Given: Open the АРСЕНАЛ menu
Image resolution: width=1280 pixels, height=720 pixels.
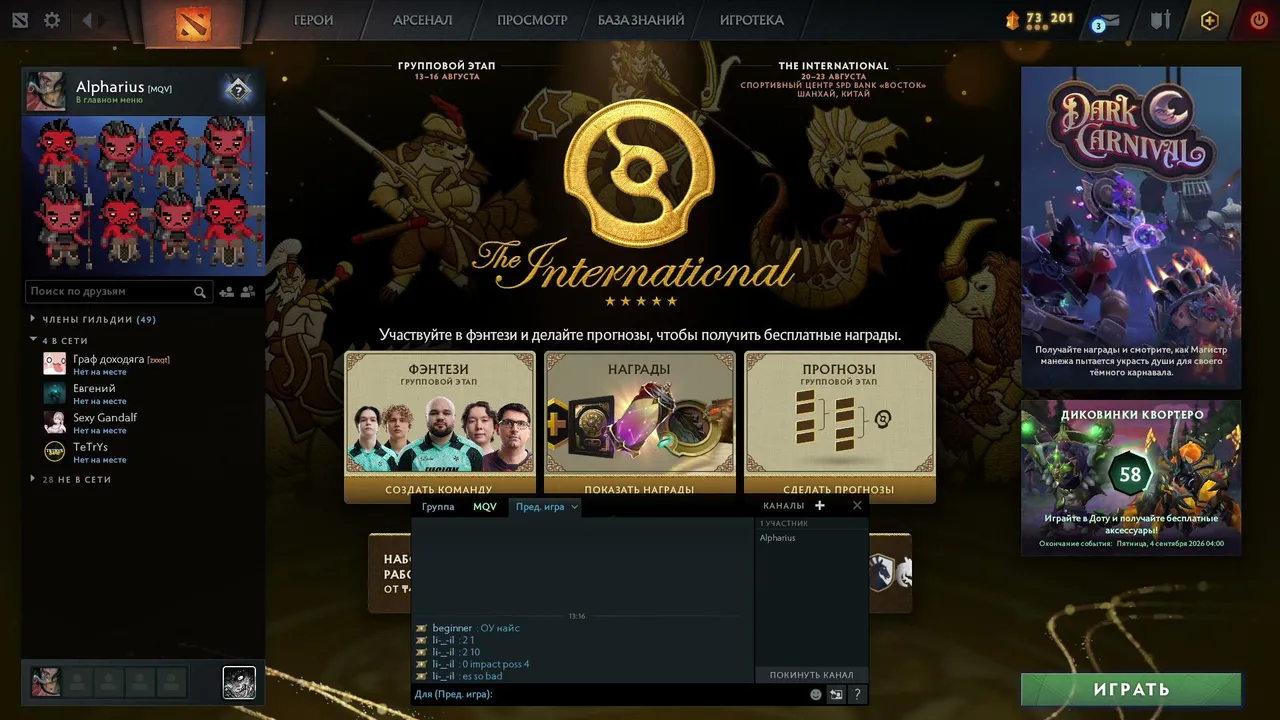Looking at the screenshot, I should coord(423,20).
